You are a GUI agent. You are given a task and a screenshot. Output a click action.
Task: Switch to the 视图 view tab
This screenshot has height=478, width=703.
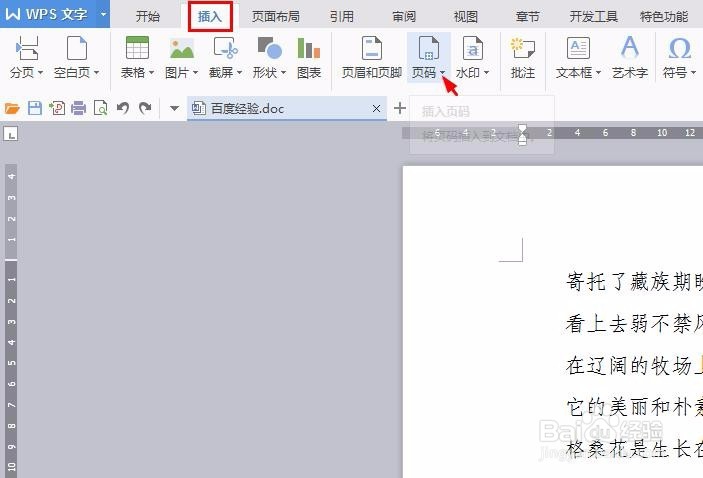point(466,17)
